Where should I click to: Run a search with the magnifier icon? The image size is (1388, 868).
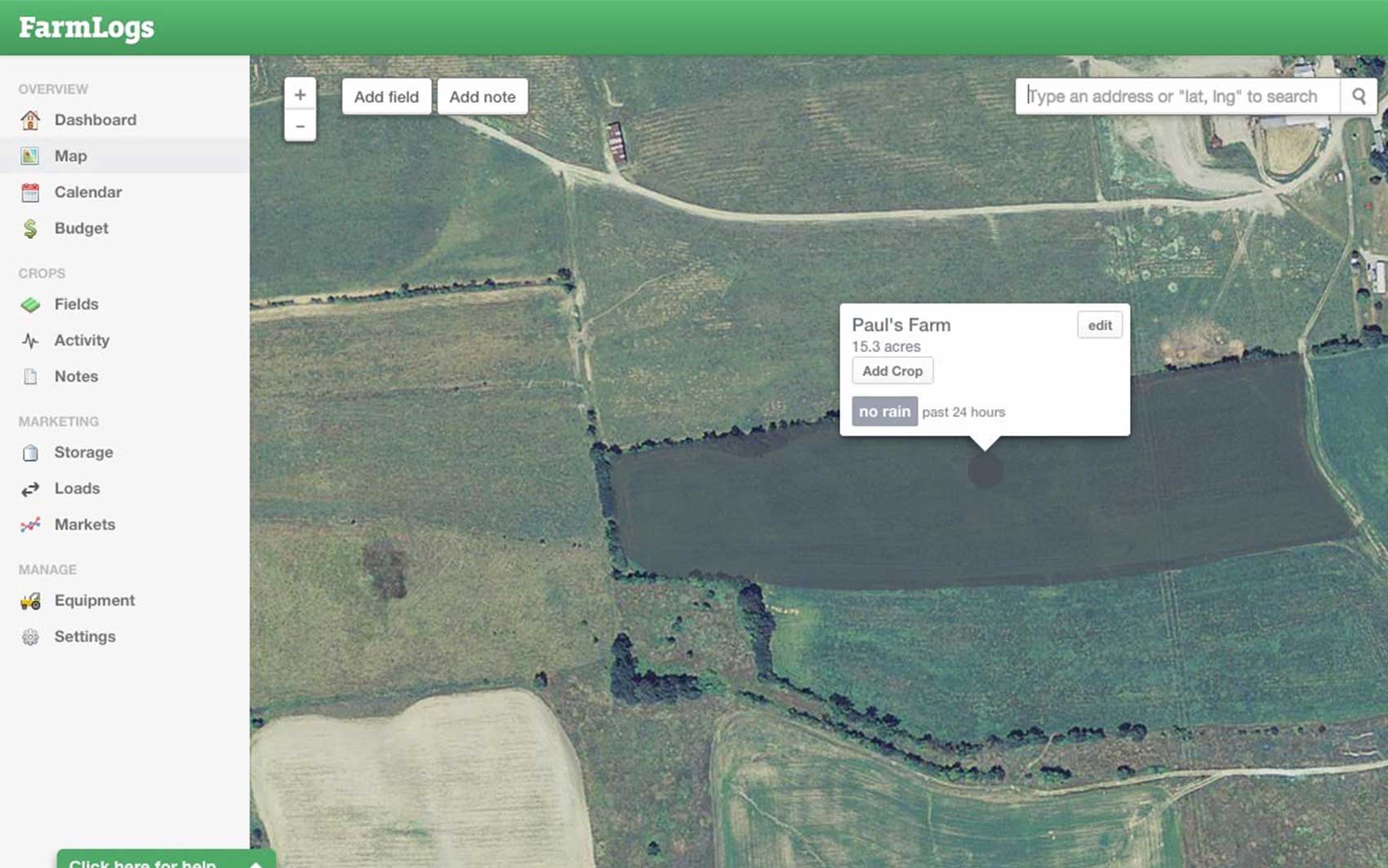(x=1359, y=96)
